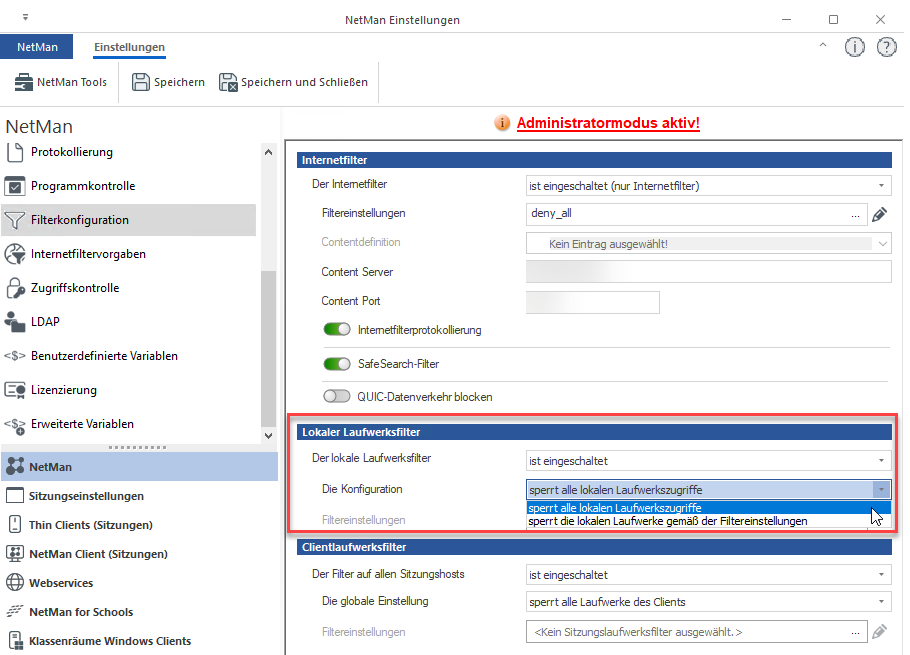Image resolution: width=910 pixels, height=655 pixels.
Task: Open the Die globale Einstellung dropdown
Action: (708, 602)
